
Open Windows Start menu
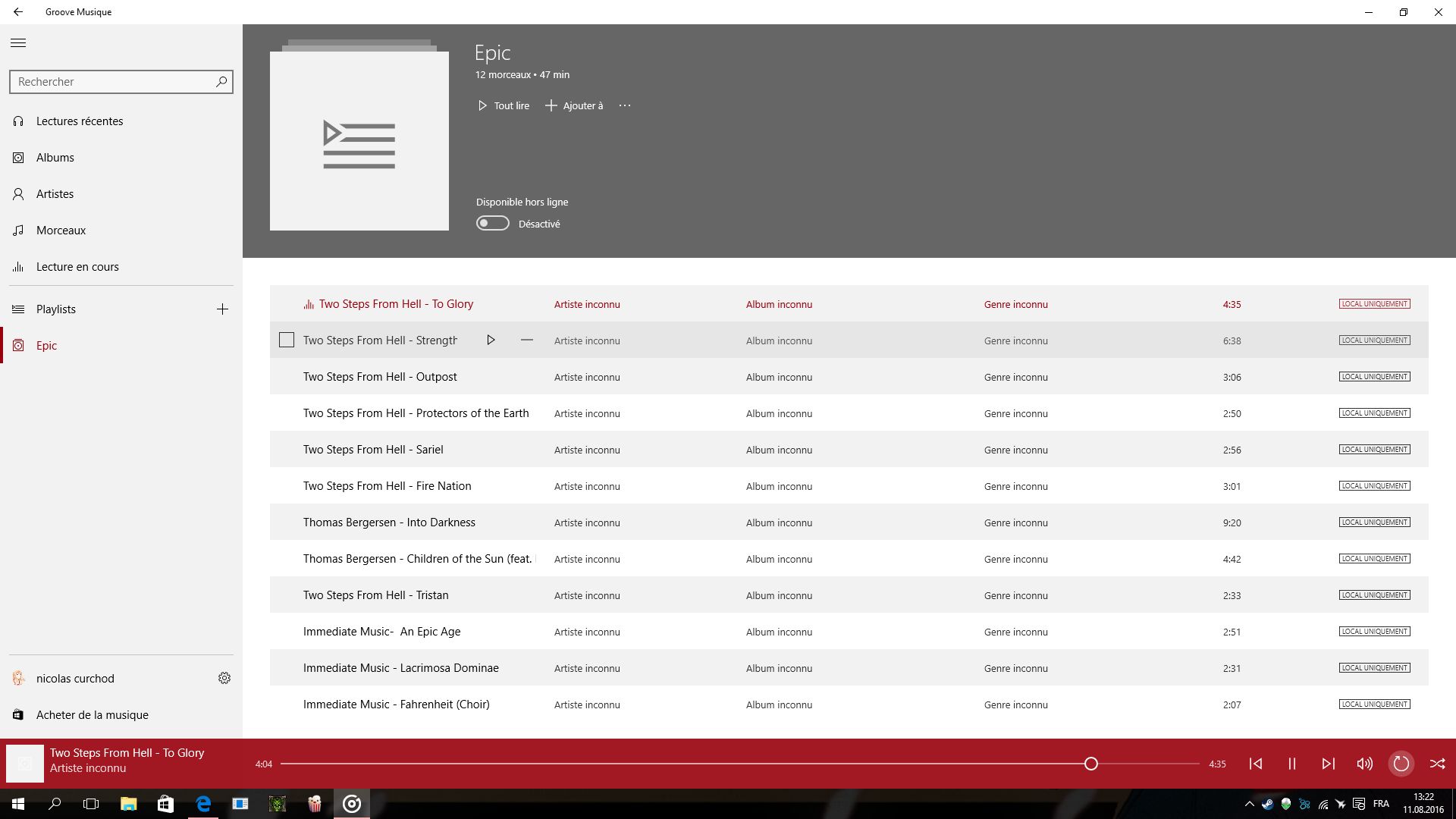pos(18,804)
